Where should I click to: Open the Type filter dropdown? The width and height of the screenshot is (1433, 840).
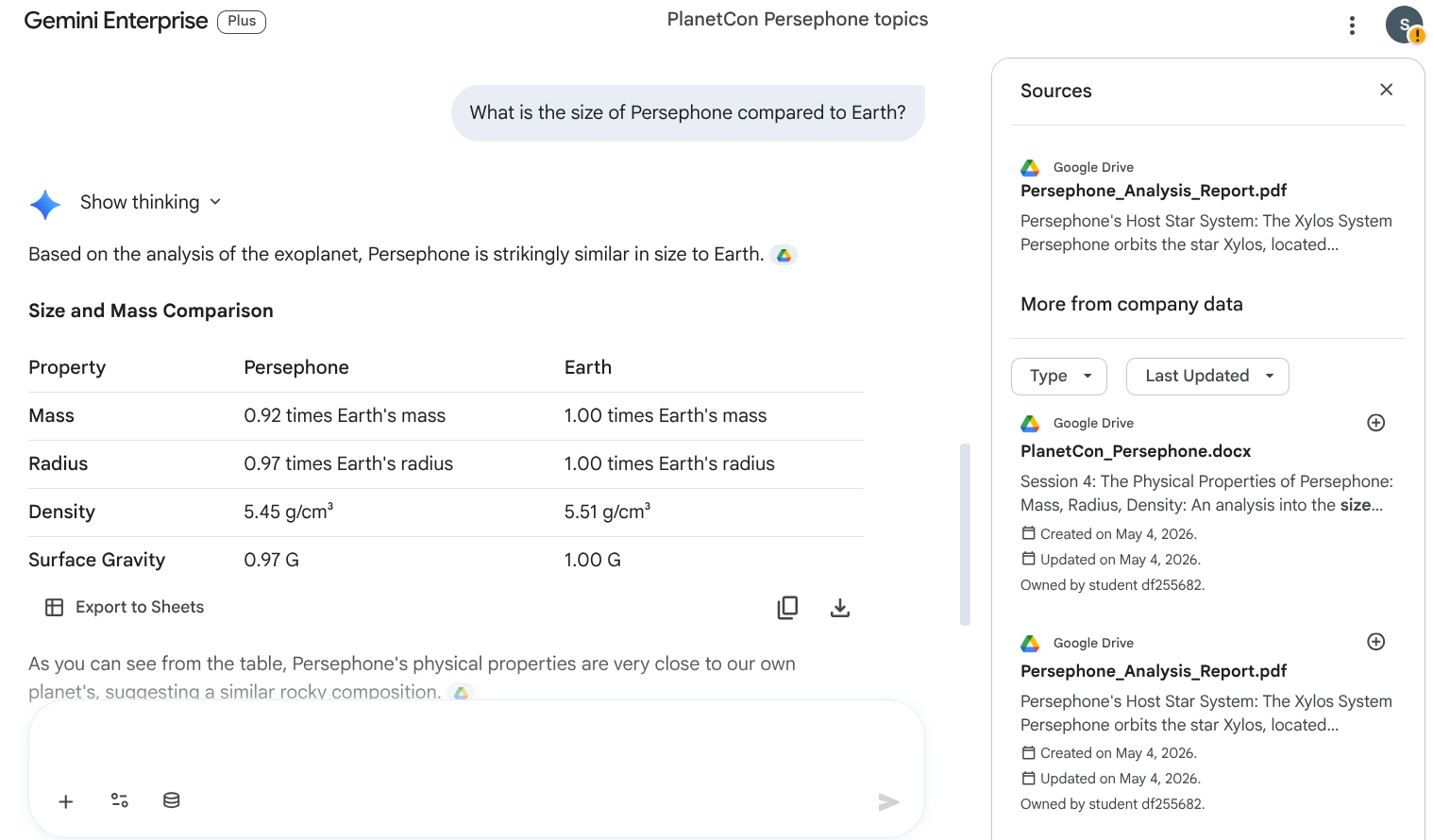click(1059, 376)
